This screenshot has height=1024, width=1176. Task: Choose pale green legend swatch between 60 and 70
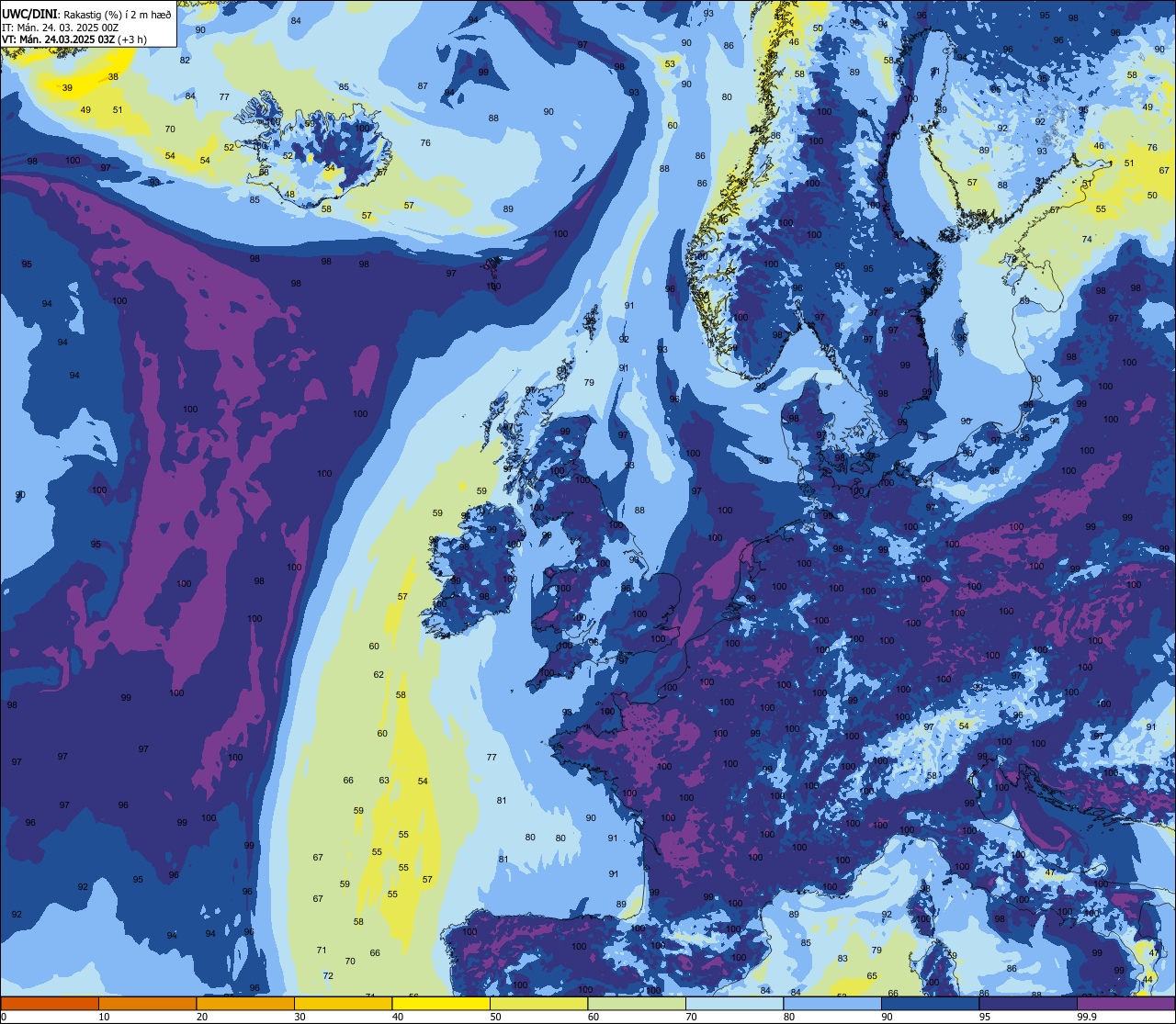[x=637, y=1004]
